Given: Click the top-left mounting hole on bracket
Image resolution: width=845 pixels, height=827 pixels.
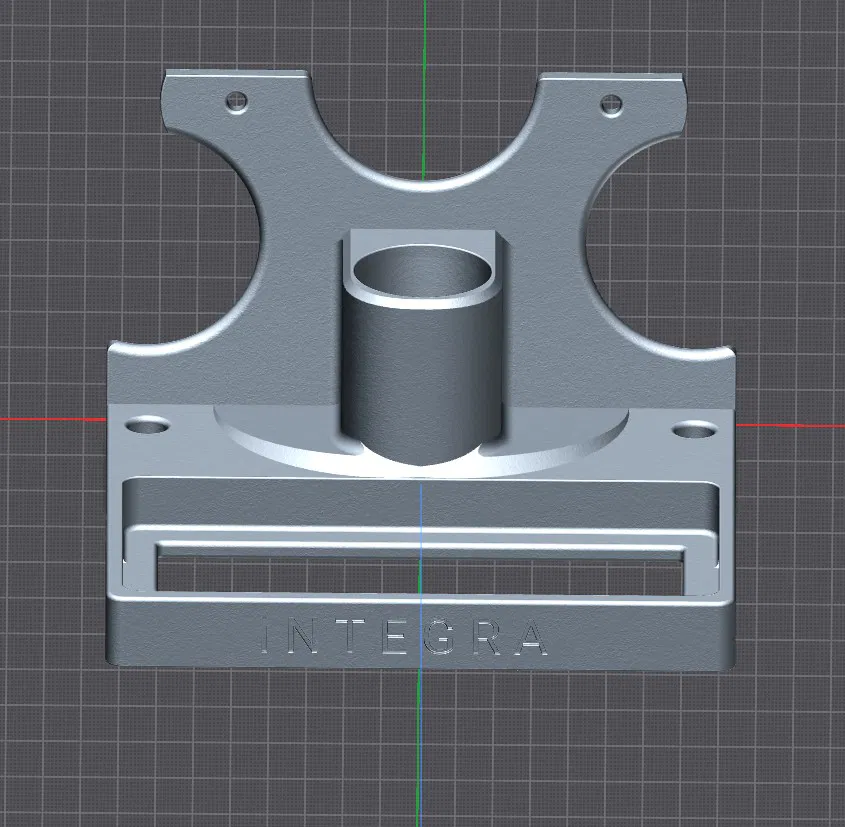Looking at the screenshot, I should [236, 101].
